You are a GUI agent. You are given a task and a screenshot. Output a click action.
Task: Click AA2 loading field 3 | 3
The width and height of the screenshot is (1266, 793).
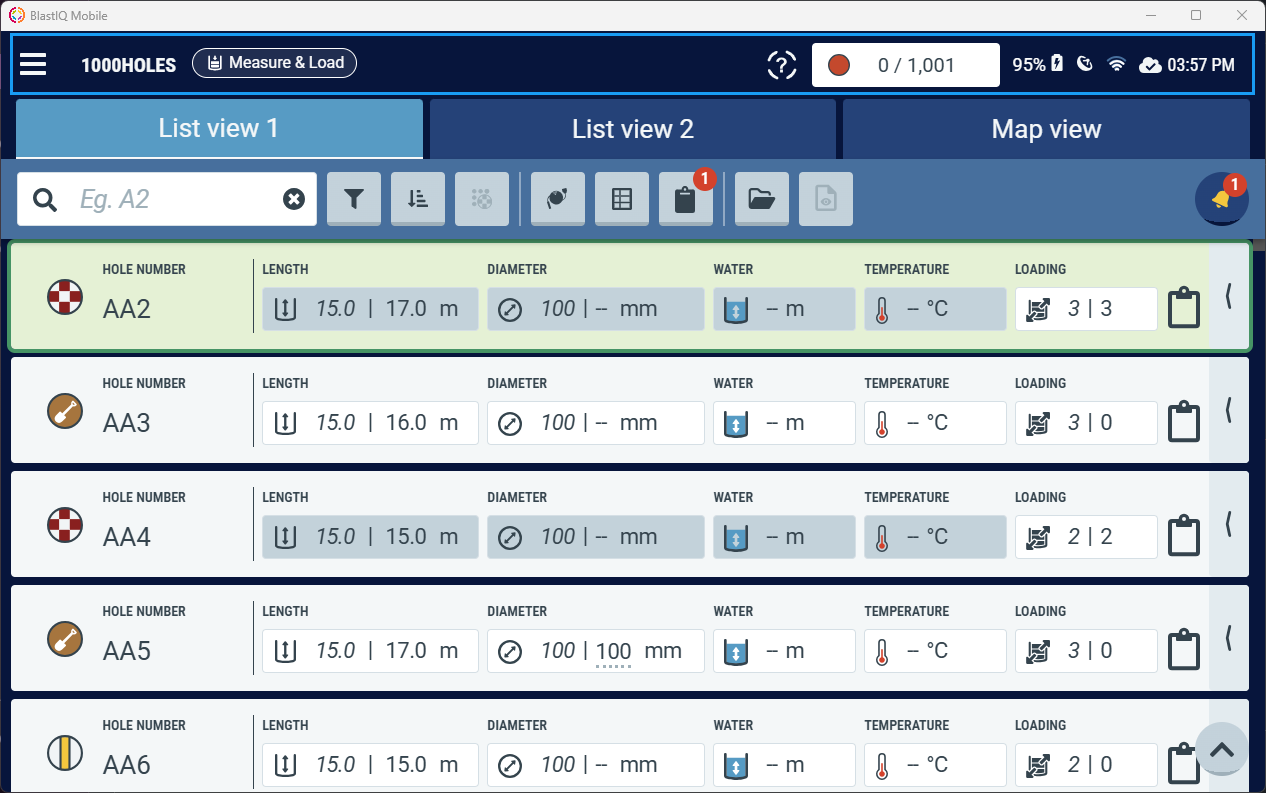(x=1086, y=309)
